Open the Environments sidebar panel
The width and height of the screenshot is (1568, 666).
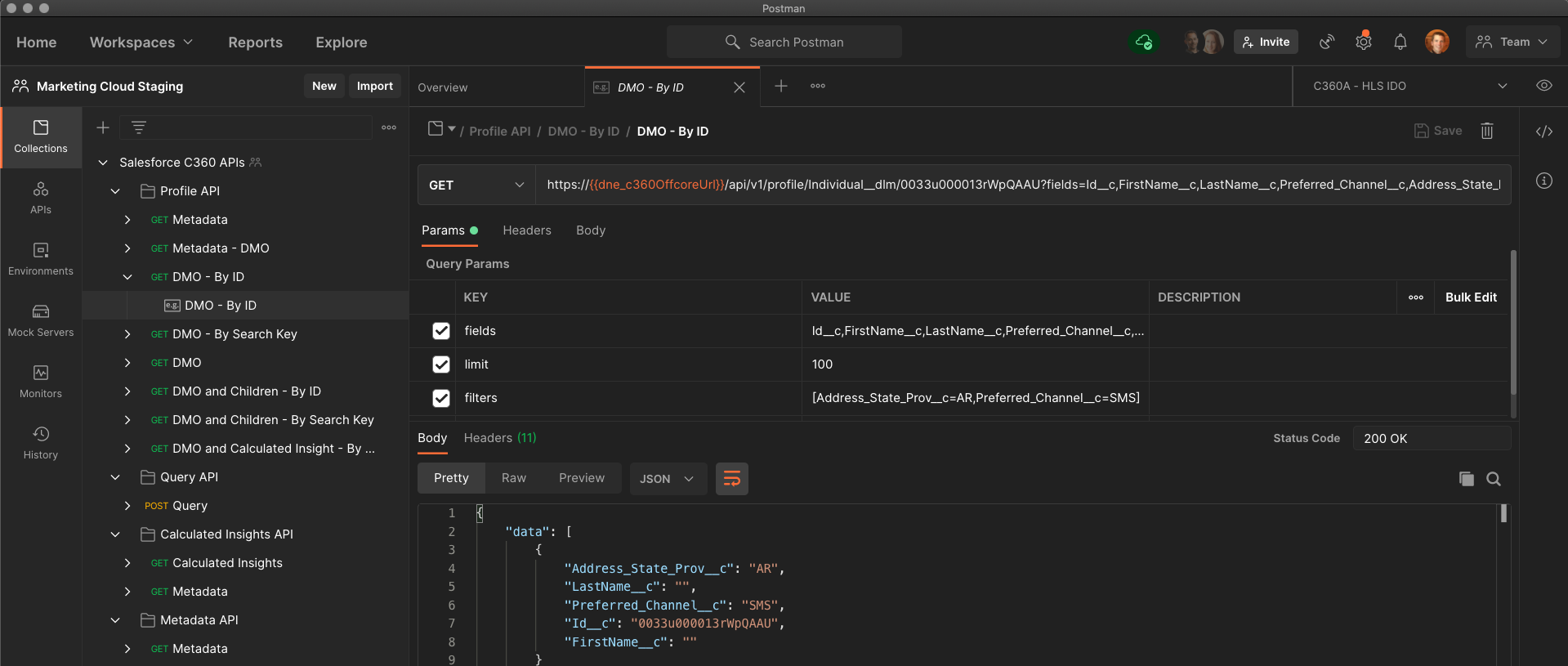[x=41, y=259]
